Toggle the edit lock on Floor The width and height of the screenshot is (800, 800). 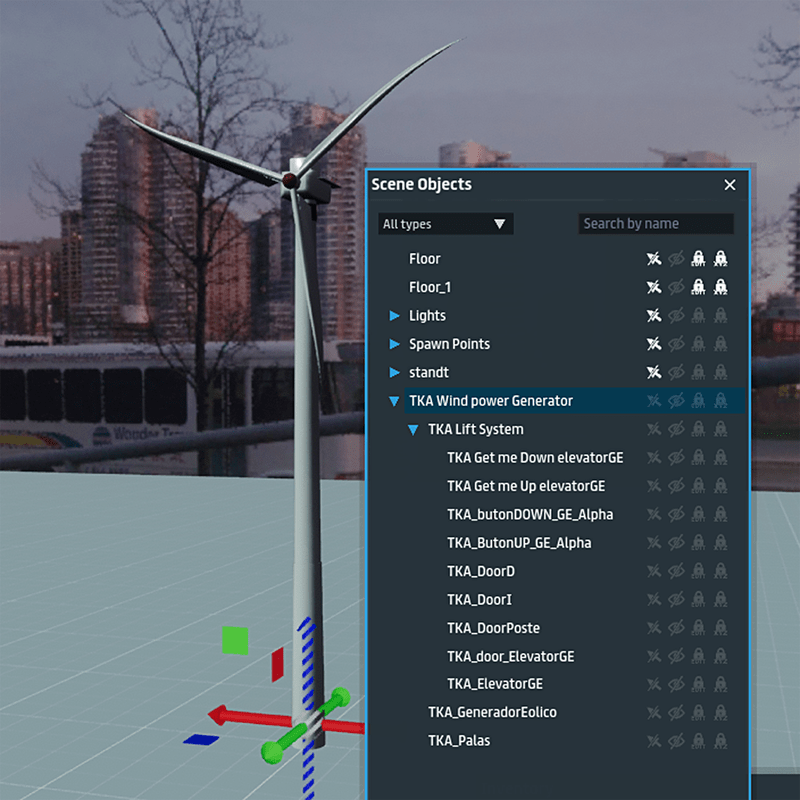coord(698,259)
